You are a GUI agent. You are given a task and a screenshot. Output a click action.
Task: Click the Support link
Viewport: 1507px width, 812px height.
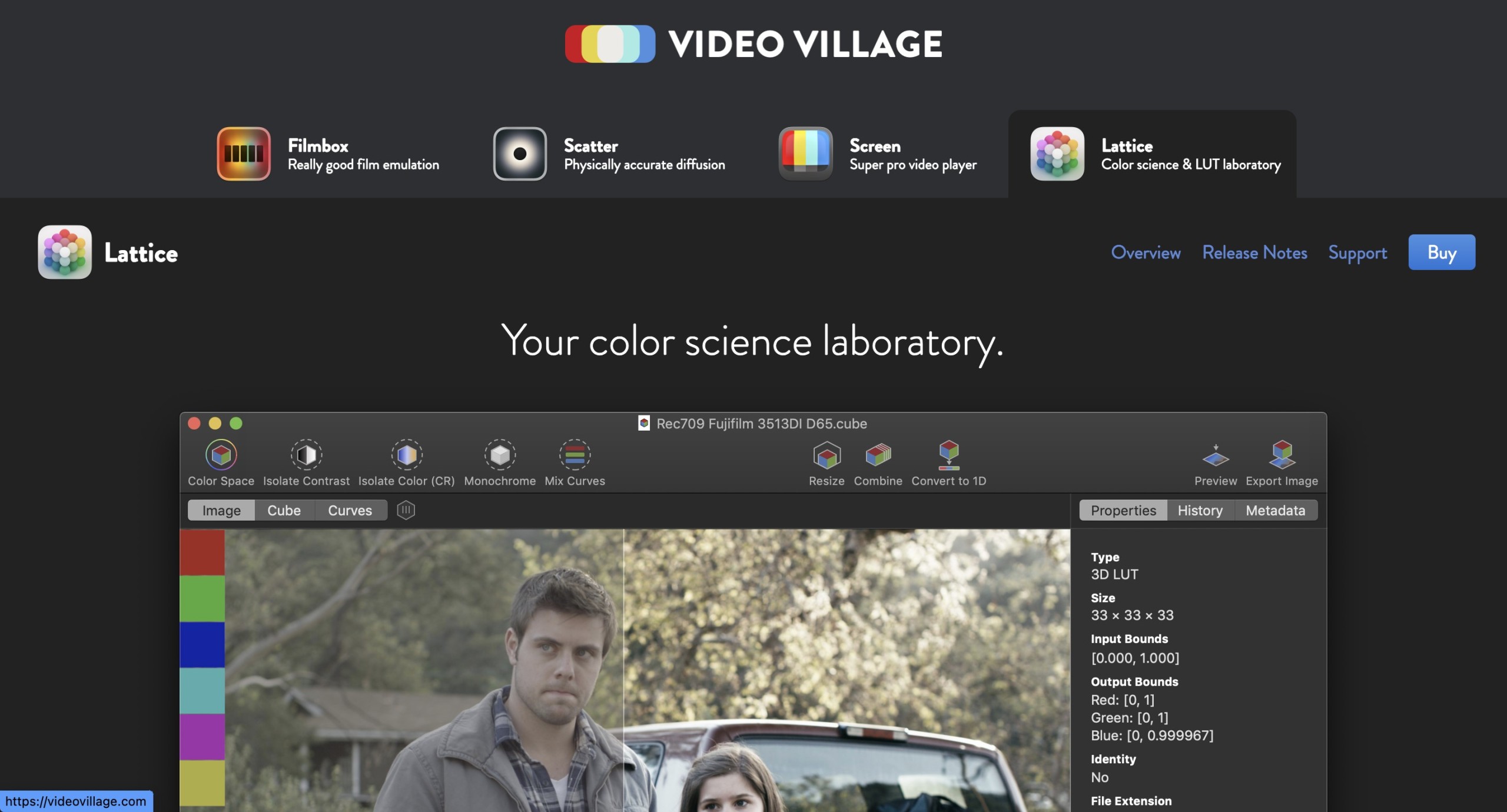1357,252
